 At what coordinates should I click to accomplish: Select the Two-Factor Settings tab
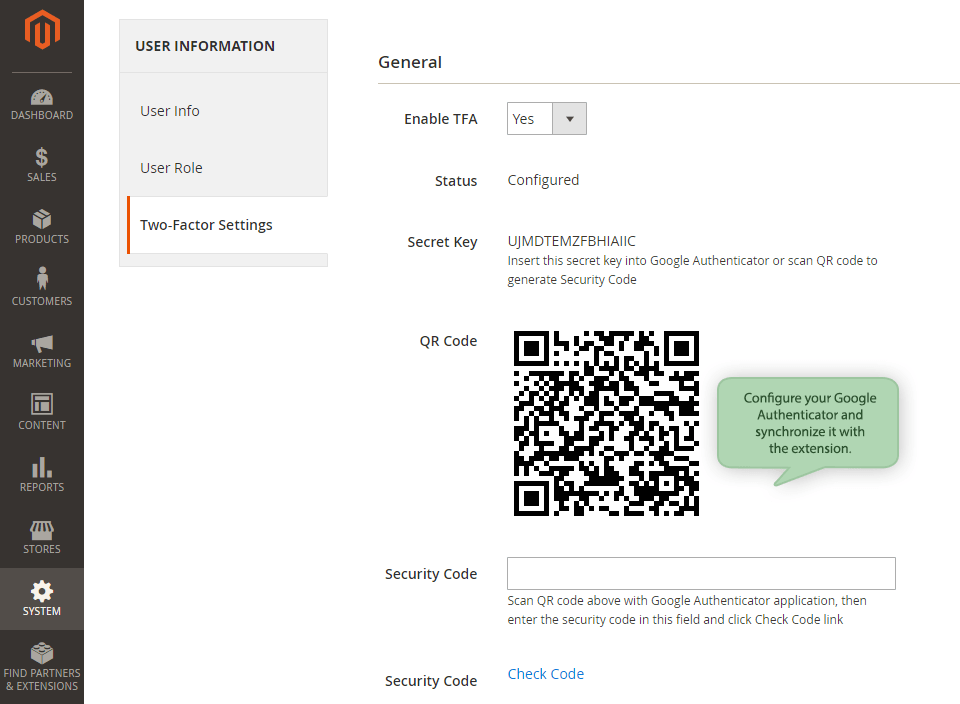227,225
